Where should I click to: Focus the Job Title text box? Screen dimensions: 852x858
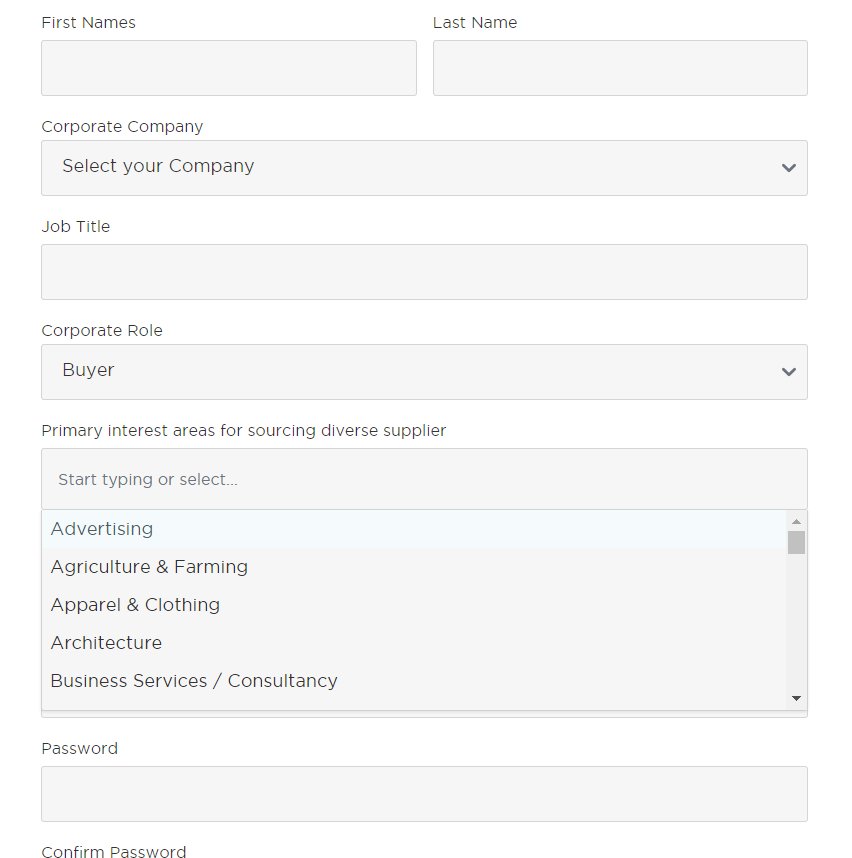(x=424, y=272)
